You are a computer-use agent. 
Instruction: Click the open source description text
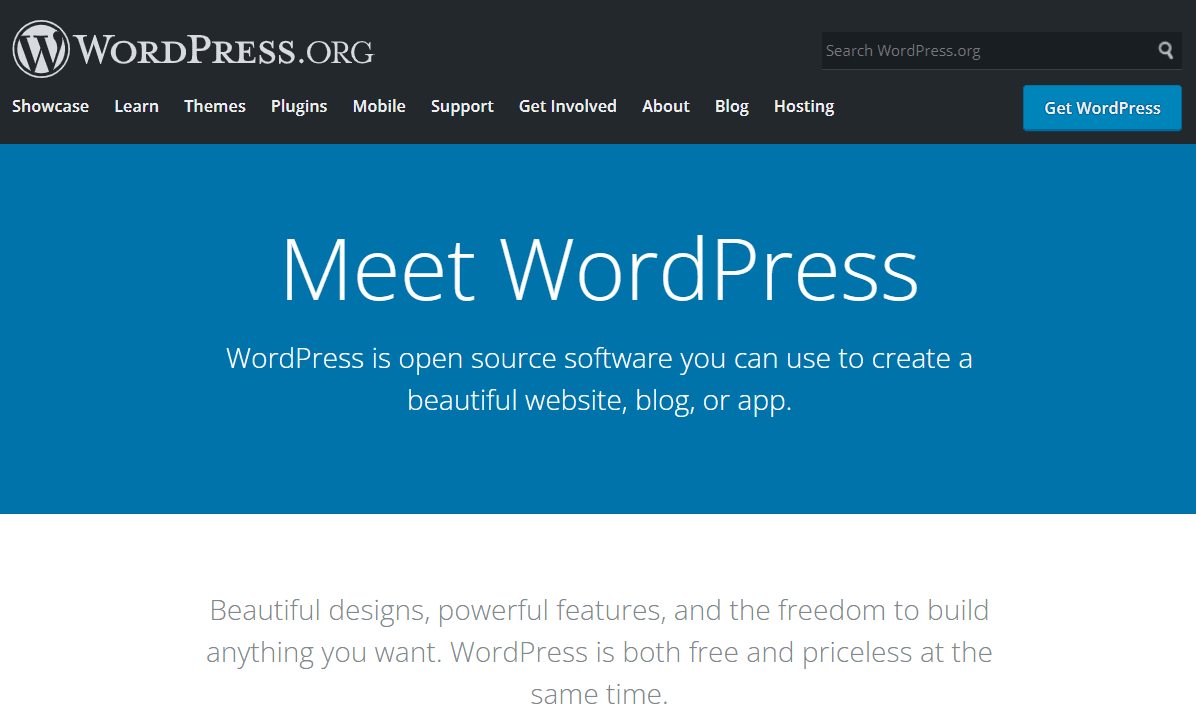coord(599,378)
